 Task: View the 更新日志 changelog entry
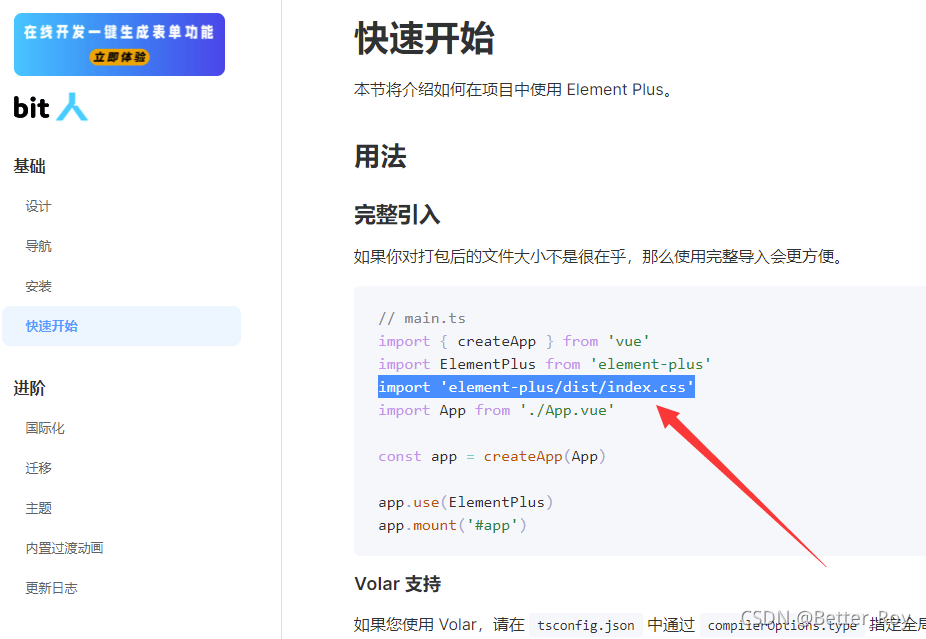pyautogui.click(x=51, y=587)
